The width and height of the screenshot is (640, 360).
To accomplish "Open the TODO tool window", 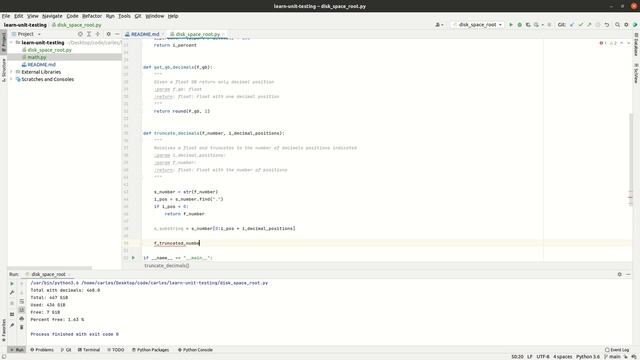I will tap(116, 350).
